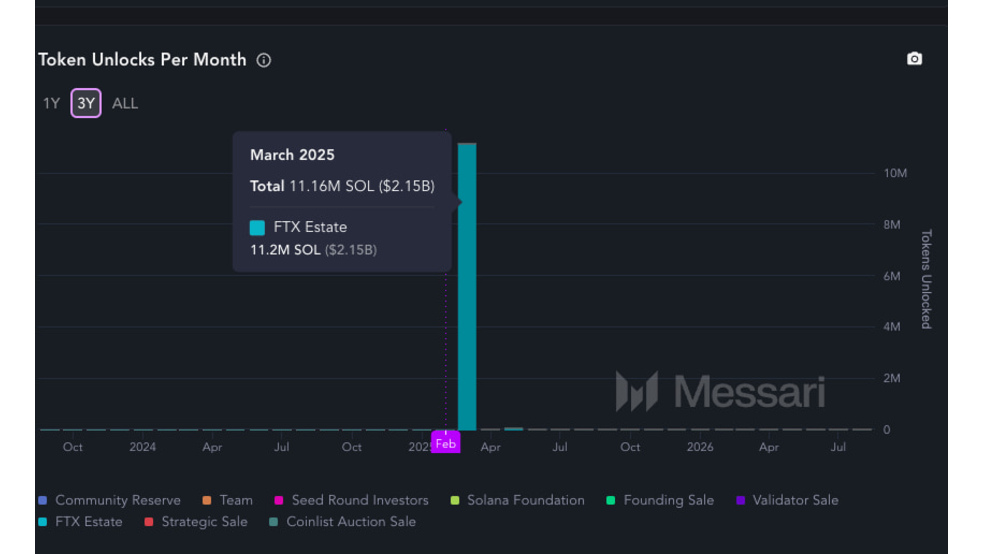Viewport: 984px width, 554px height.
Task: Toggle Community Reserve legend entry
Action: [110, 500]
